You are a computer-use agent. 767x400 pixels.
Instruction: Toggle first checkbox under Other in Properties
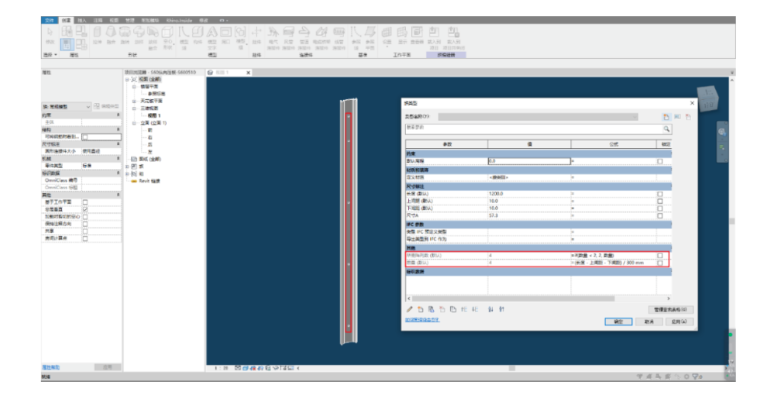(x=85, y=202)
